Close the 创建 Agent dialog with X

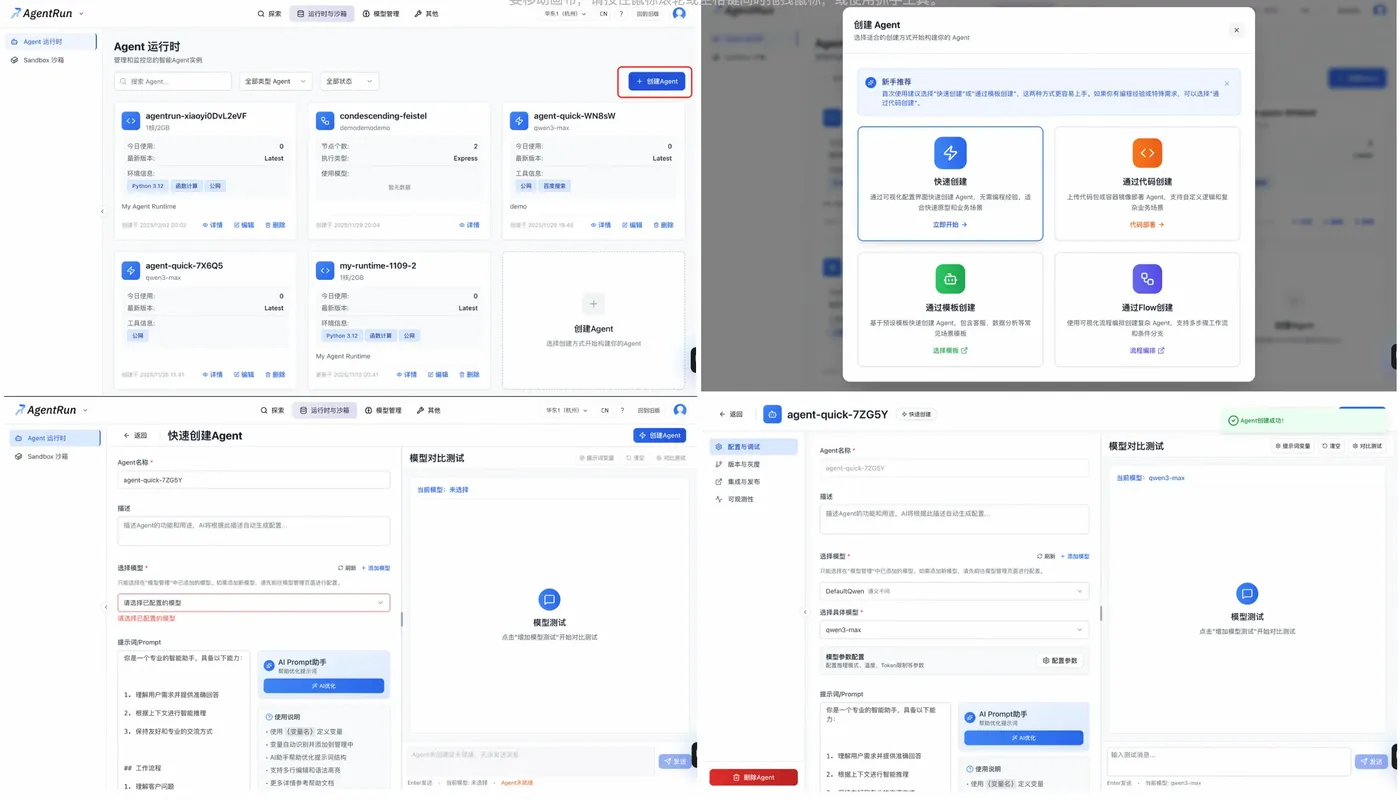tap(1236, 30)
